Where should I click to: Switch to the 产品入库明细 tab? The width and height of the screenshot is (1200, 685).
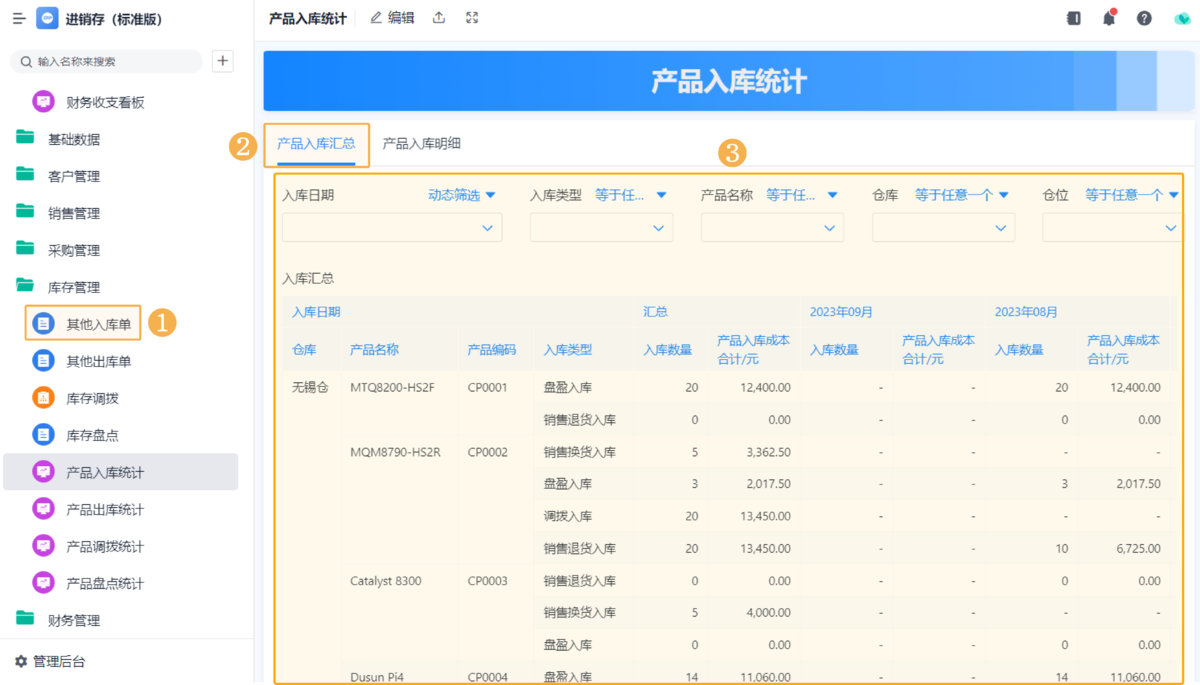point(421,144)
